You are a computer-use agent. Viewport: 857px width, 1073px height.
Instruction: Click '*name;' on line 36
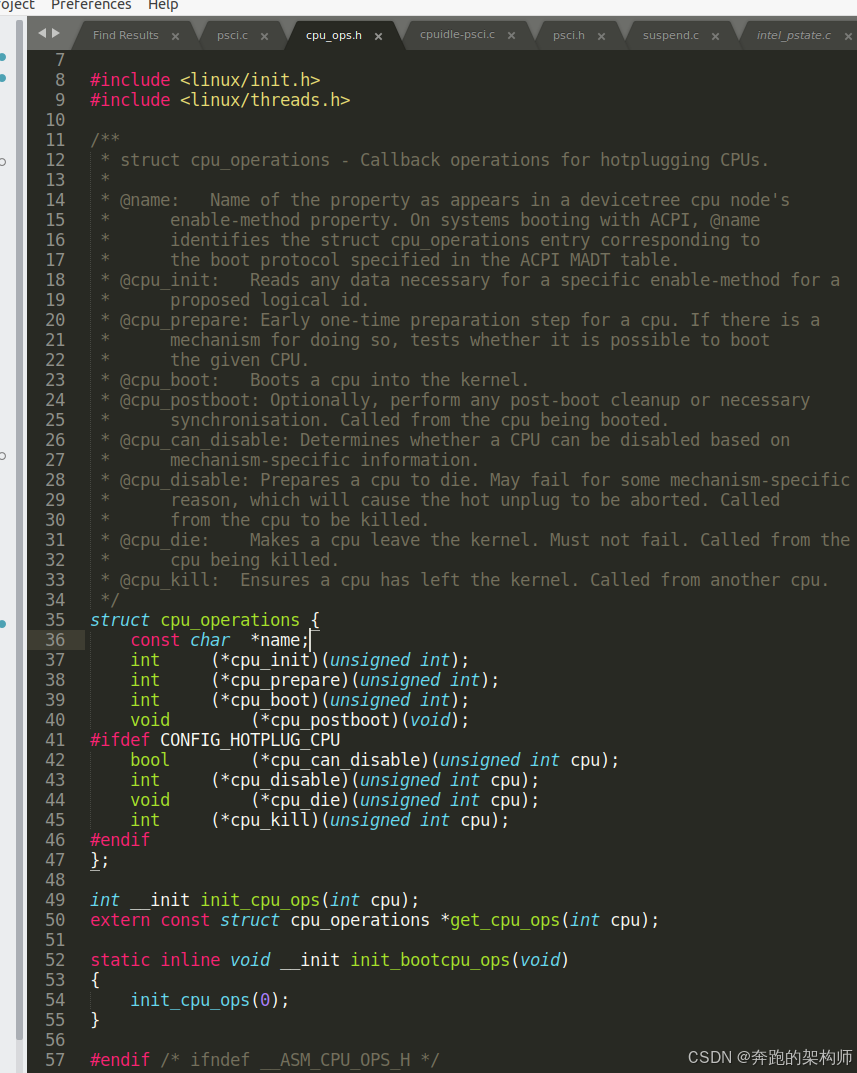279,640
